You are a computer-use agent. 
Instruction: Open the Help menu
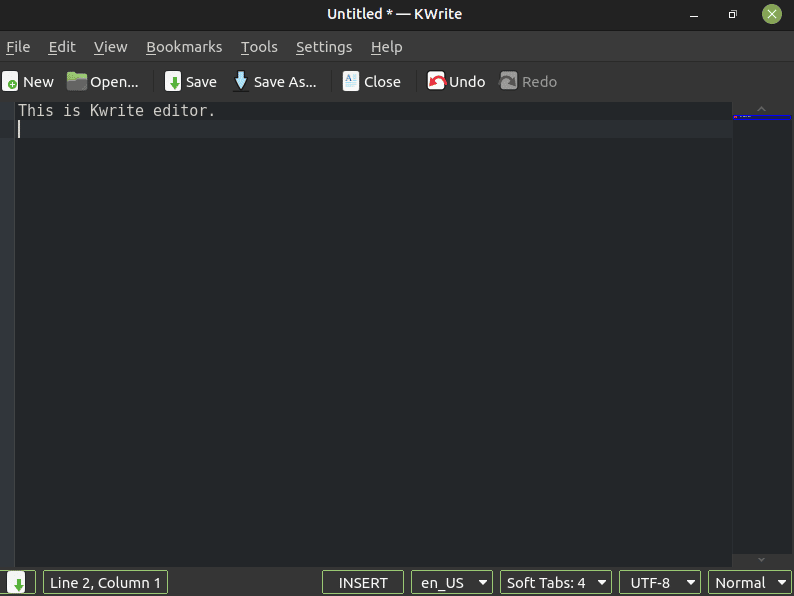click(x=386, y=47)
